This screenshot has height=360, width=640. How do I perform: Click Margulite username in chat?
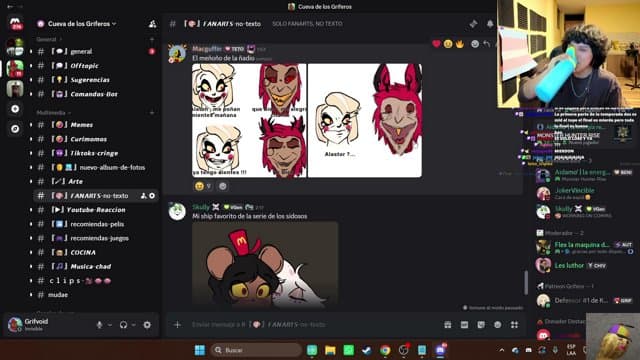click(207, 49)
